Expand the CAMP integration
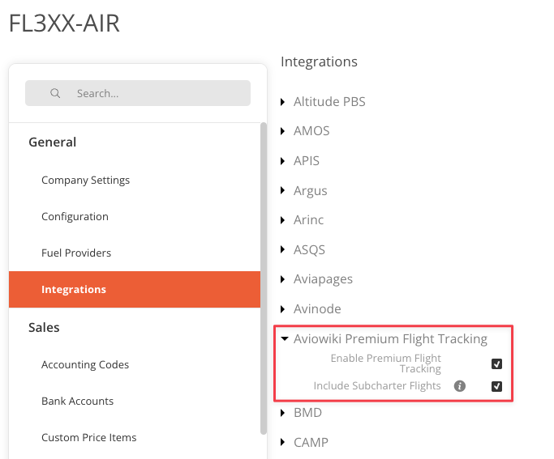 tap(282, 442)
